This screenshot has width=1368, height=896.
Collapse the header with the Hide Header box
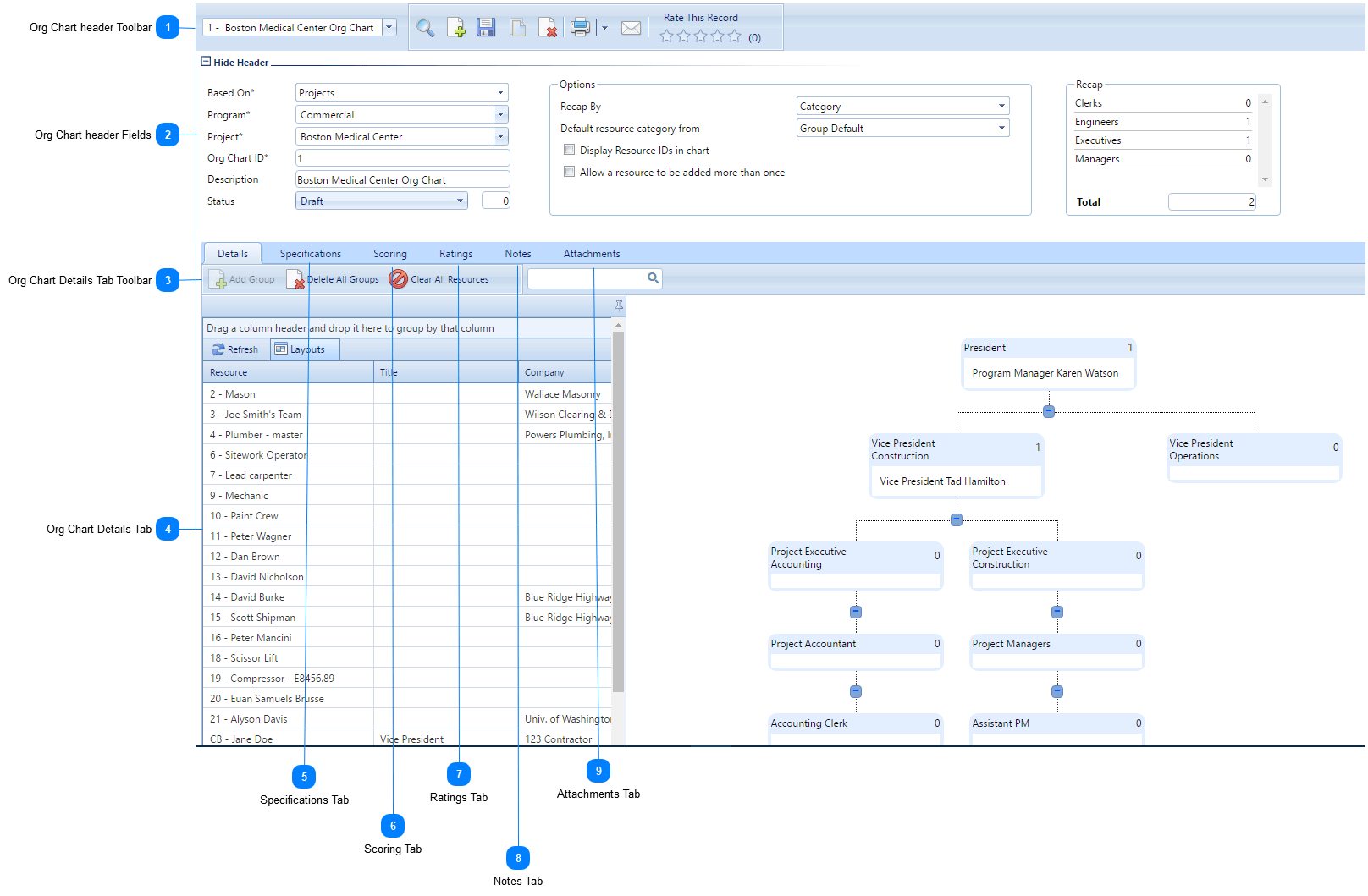[x=206, y=62]
